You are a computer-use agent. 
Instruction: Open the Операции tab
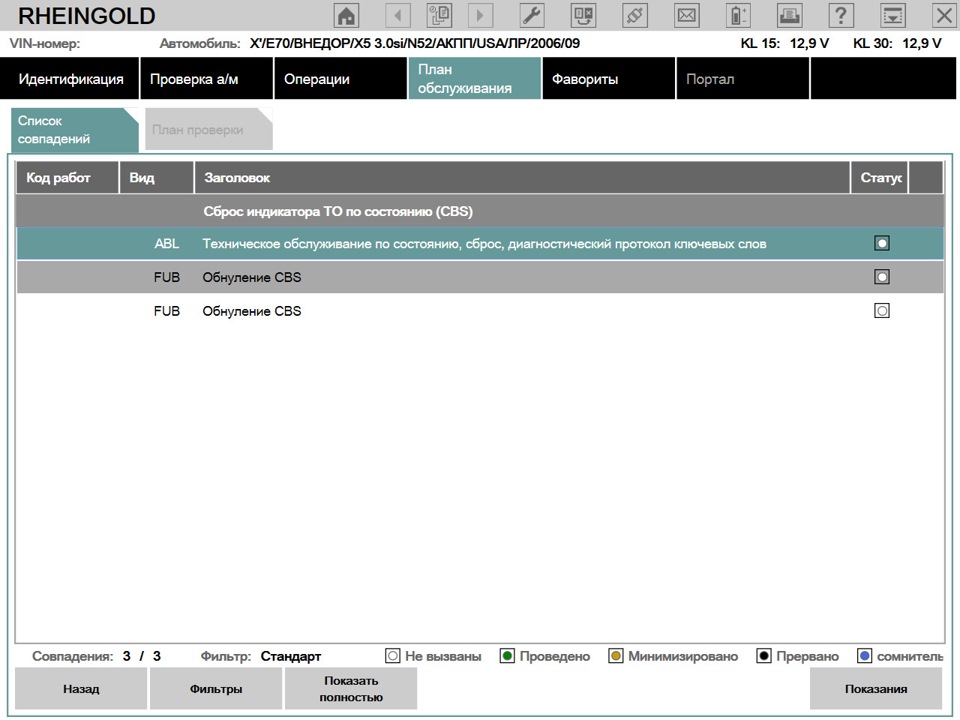[x=340, y=78]
